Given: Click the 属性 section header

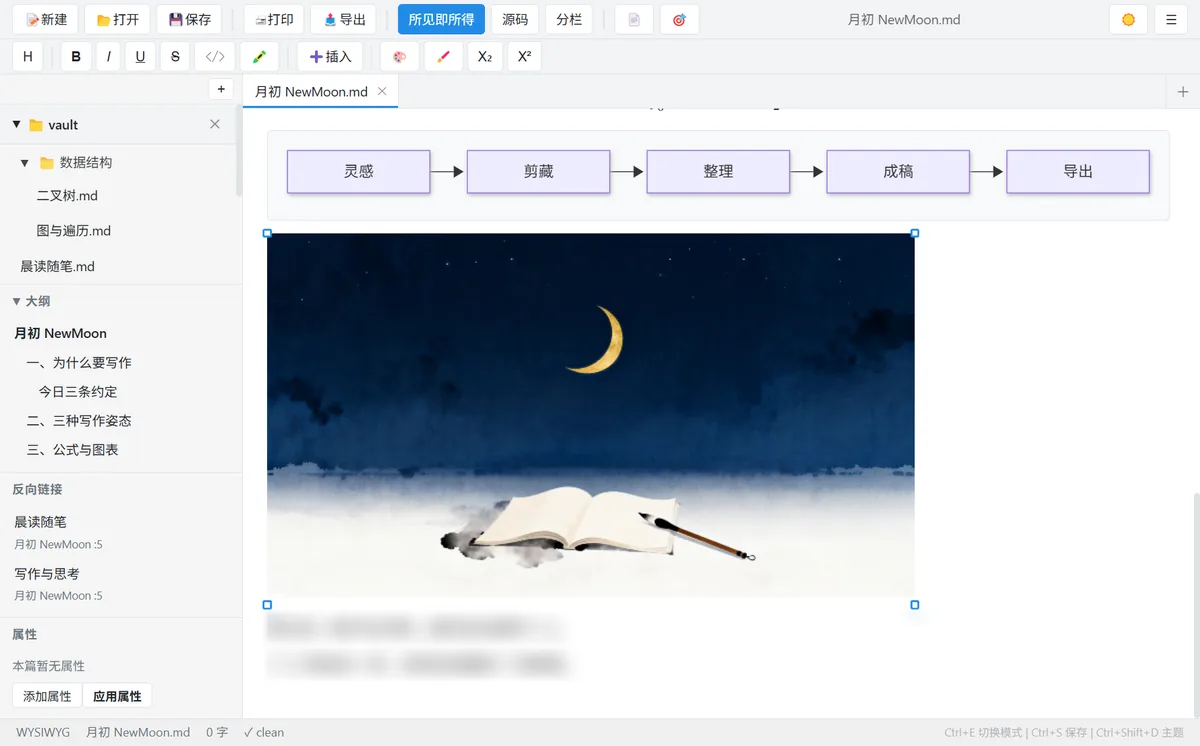Looking at the screenshot, I should tap(25, 634).
